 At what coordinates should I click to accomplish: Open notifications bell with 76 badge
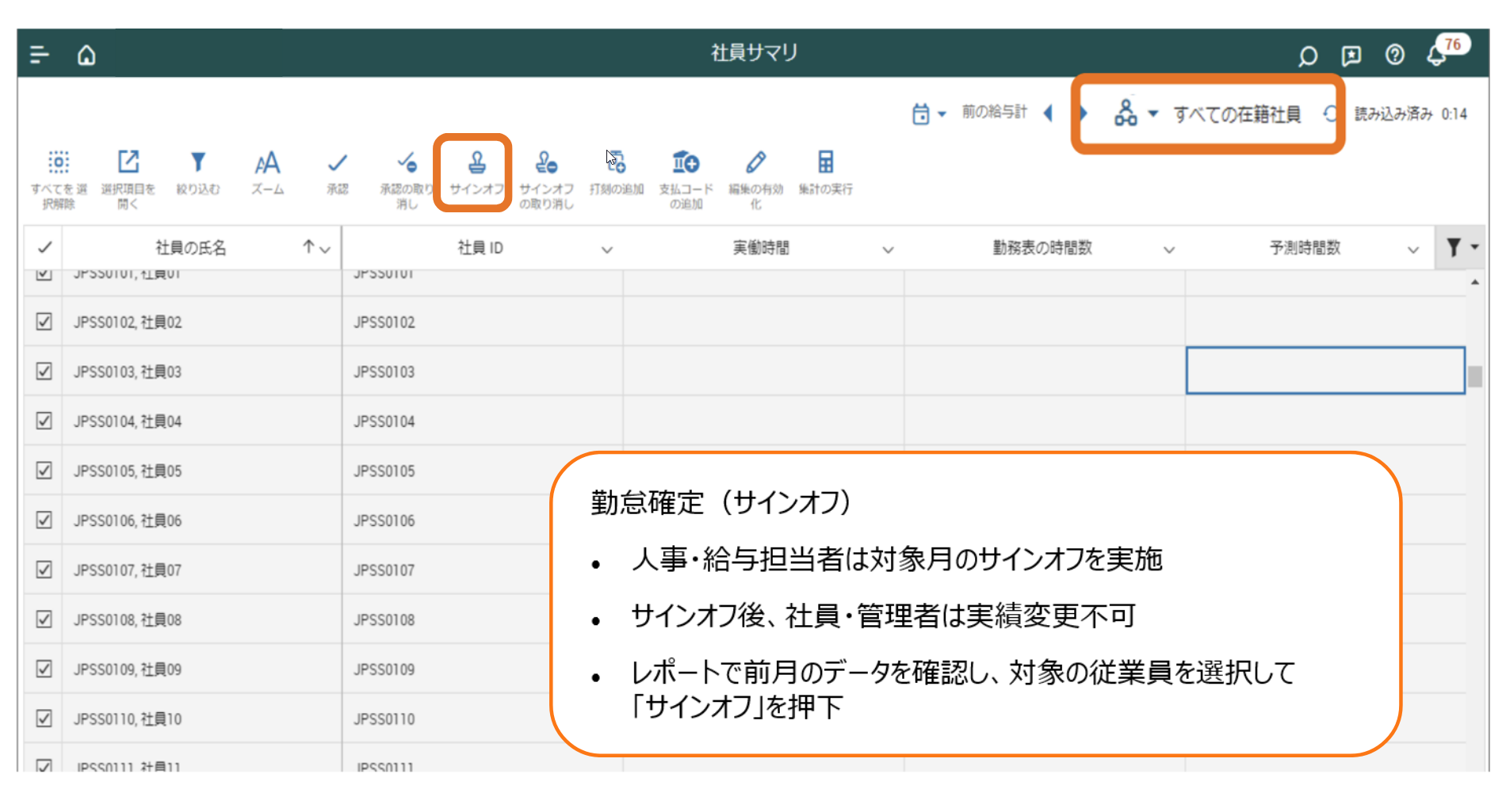pyautogui.click(x=1436, y=55)
